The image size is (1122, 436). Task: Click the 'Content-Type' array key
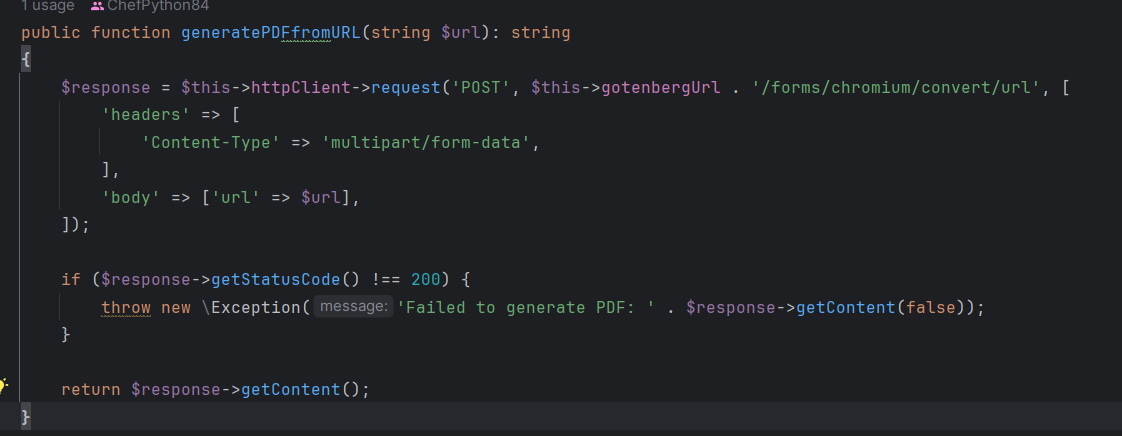point(211,143)
